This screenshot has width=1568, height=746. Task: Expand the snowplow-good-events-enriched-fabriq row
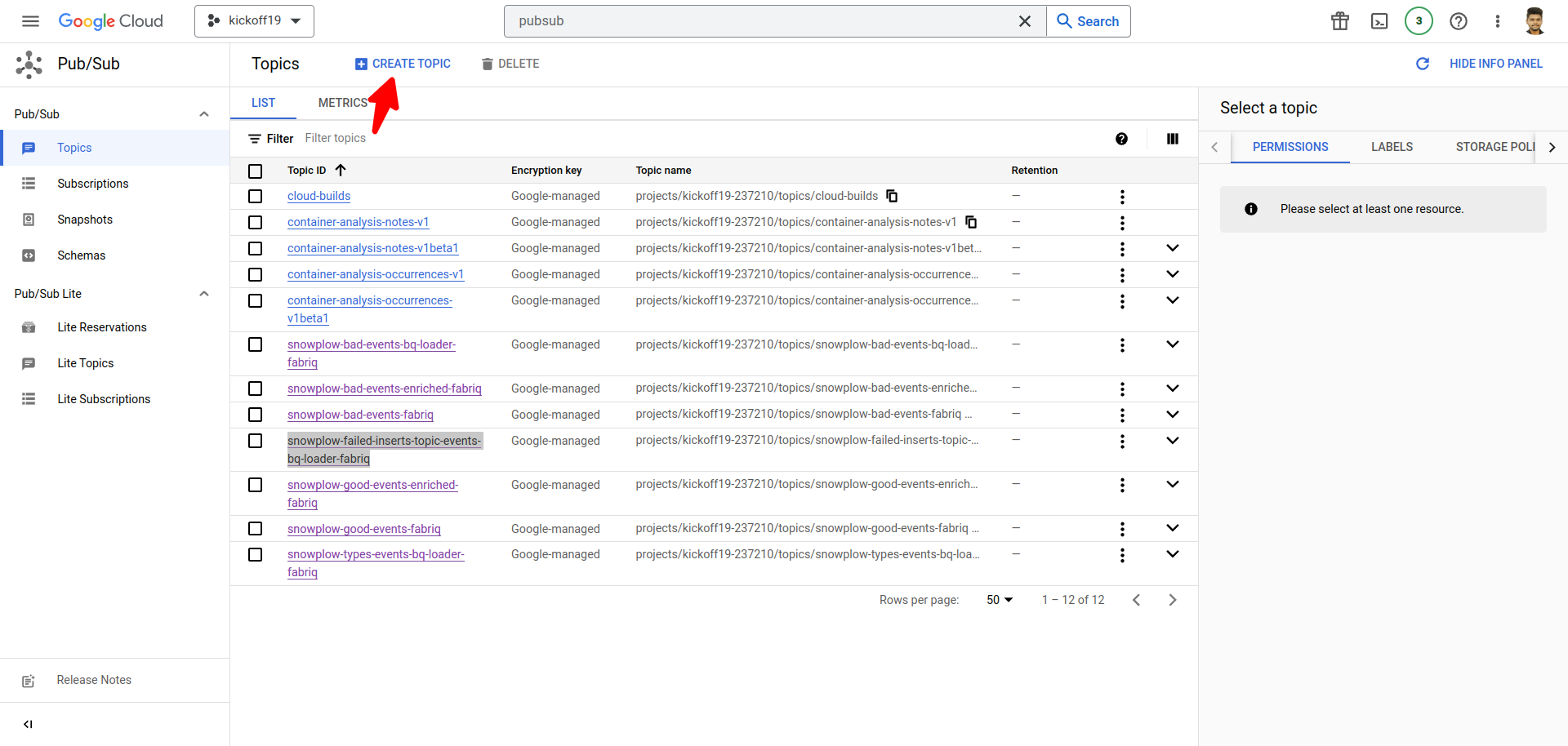tap(1173, 485)
